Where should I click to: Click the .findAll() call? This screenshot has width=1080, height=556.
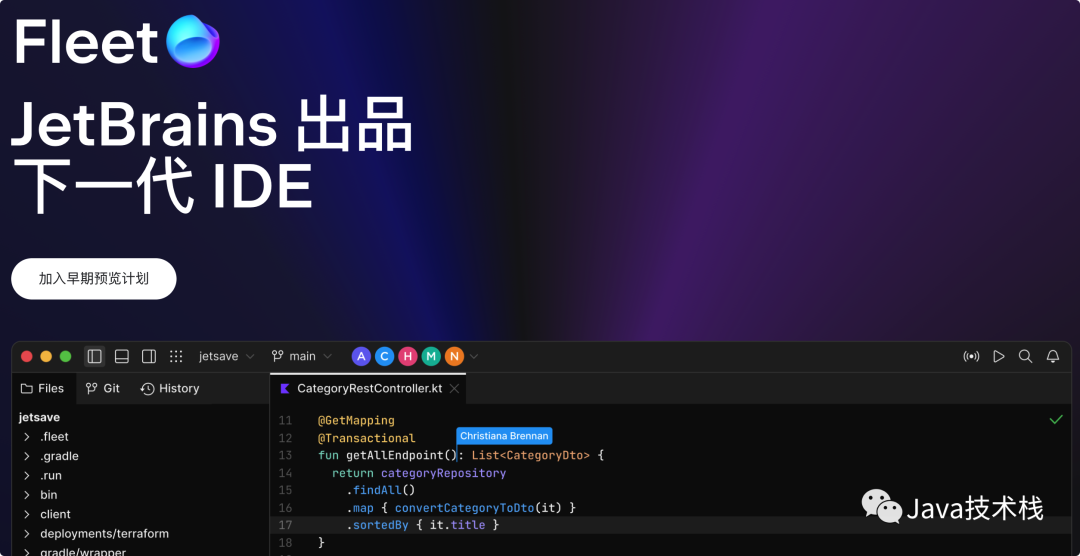tap(381, 491)
